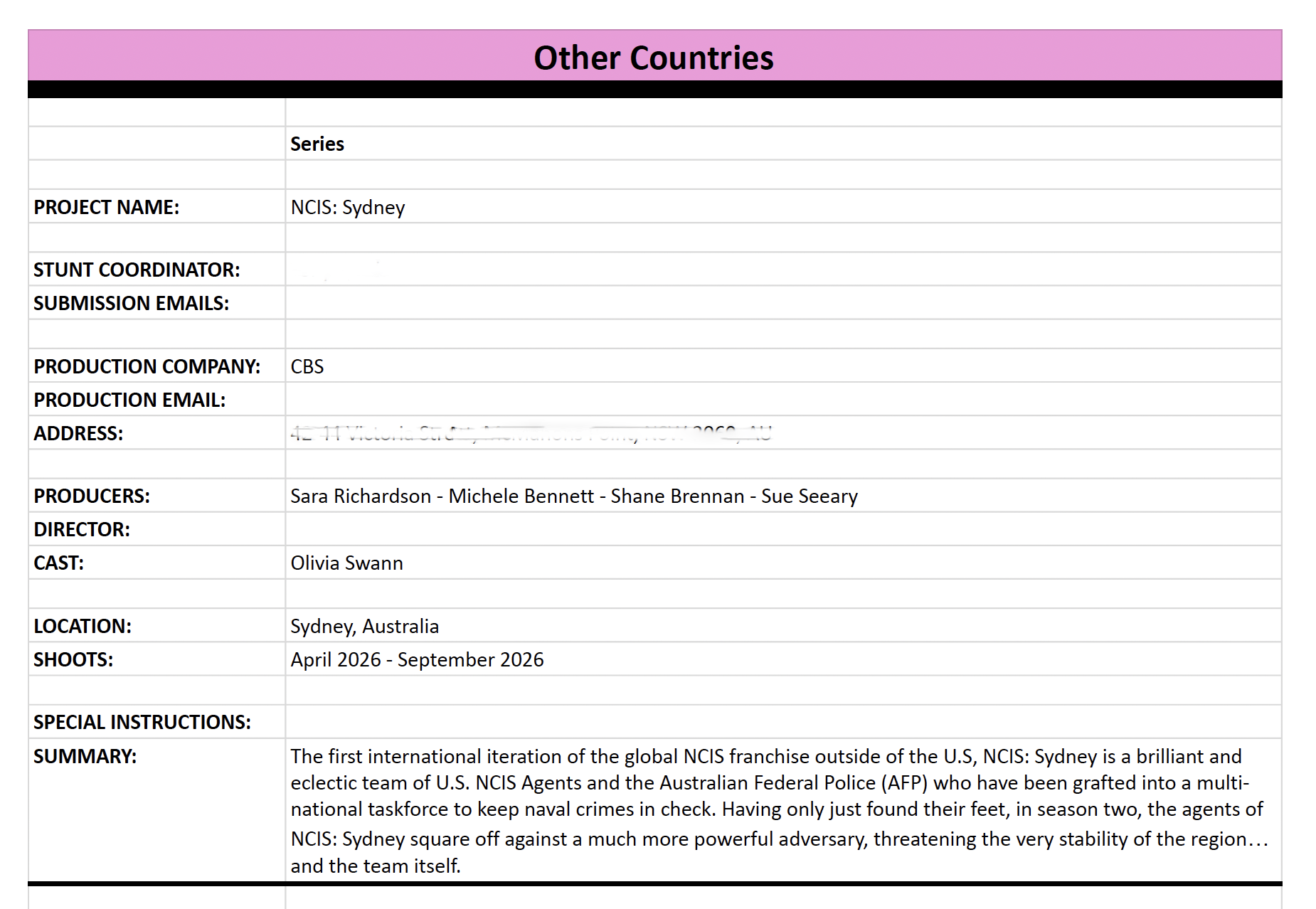Viewport: 1316px width, 909px height.
Task: Select the blurred address value cell
Action: 783,433
